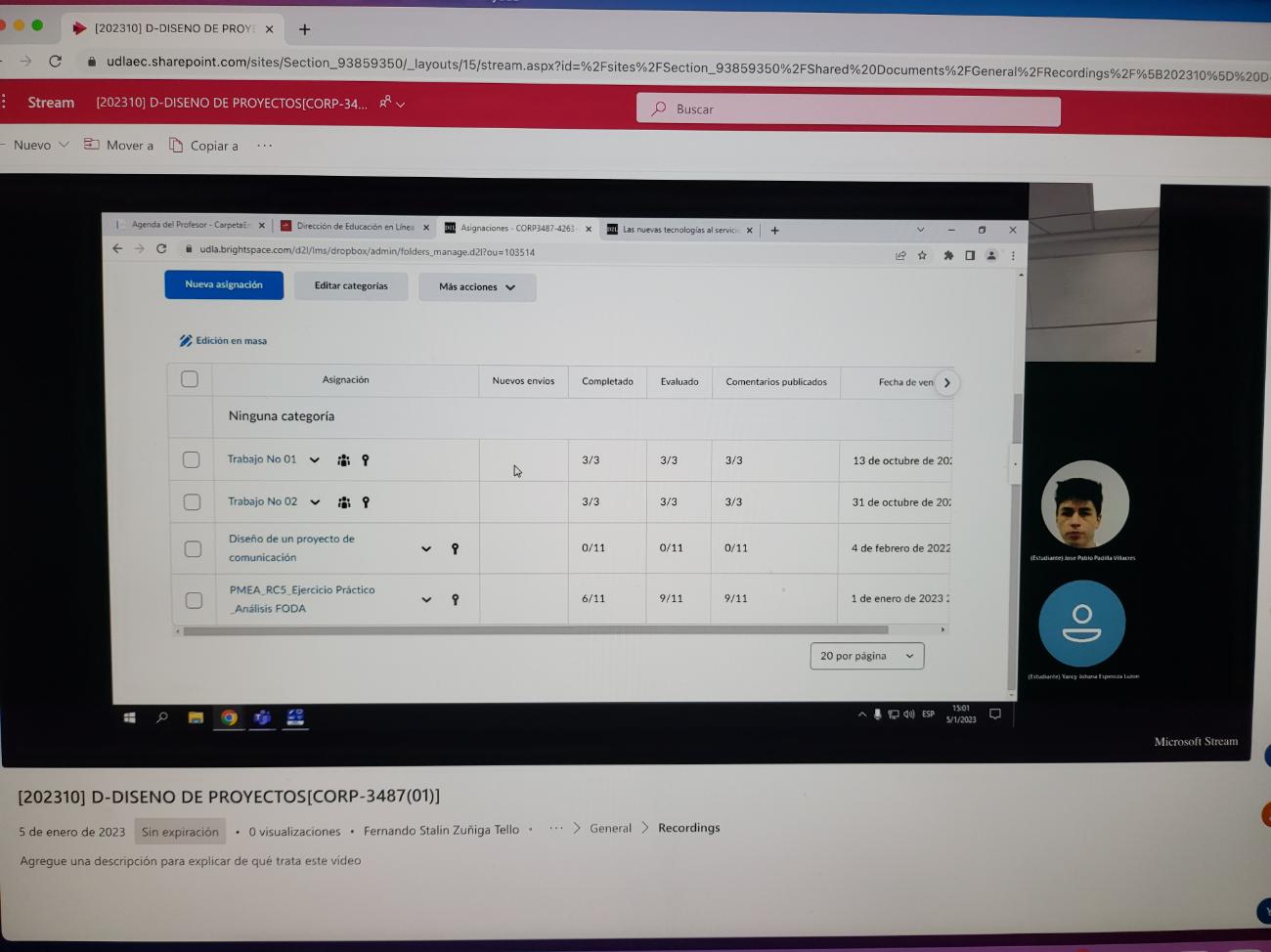The height and width of the screenshot is (952, 1271).
Task: Open Microsoft Teams from the taskbar
Action: click(262, 717)
